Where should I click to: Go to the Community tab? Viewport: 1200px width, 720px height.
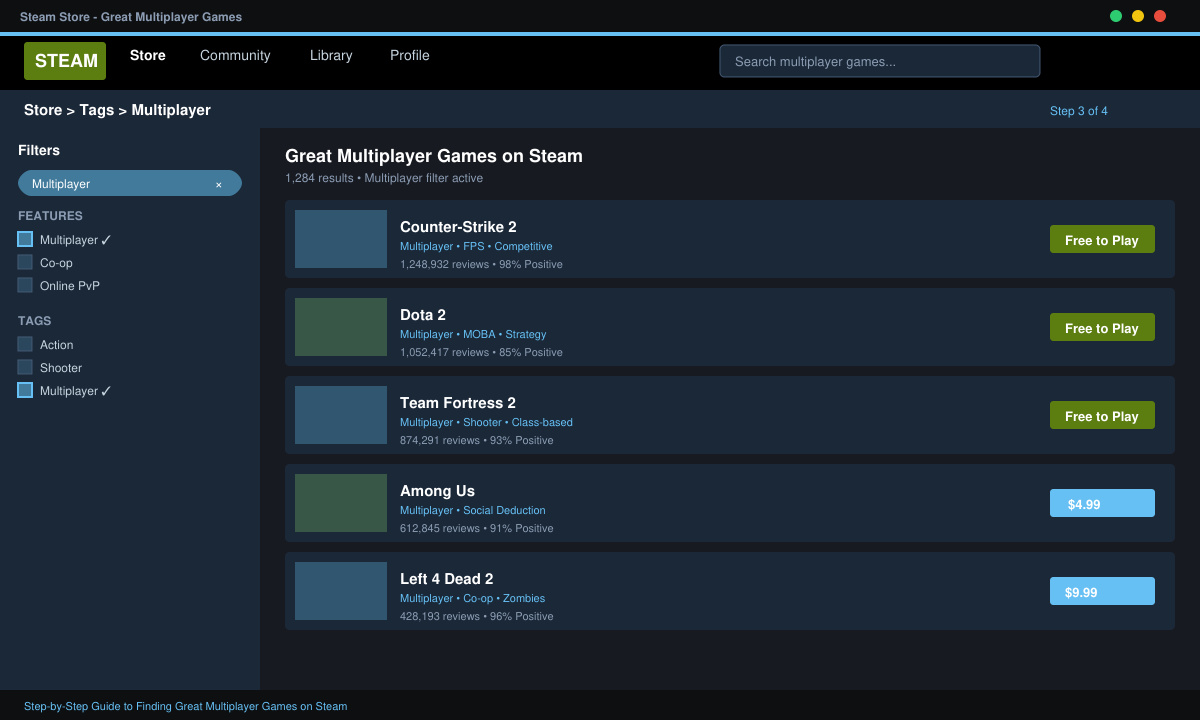[235, 55]
